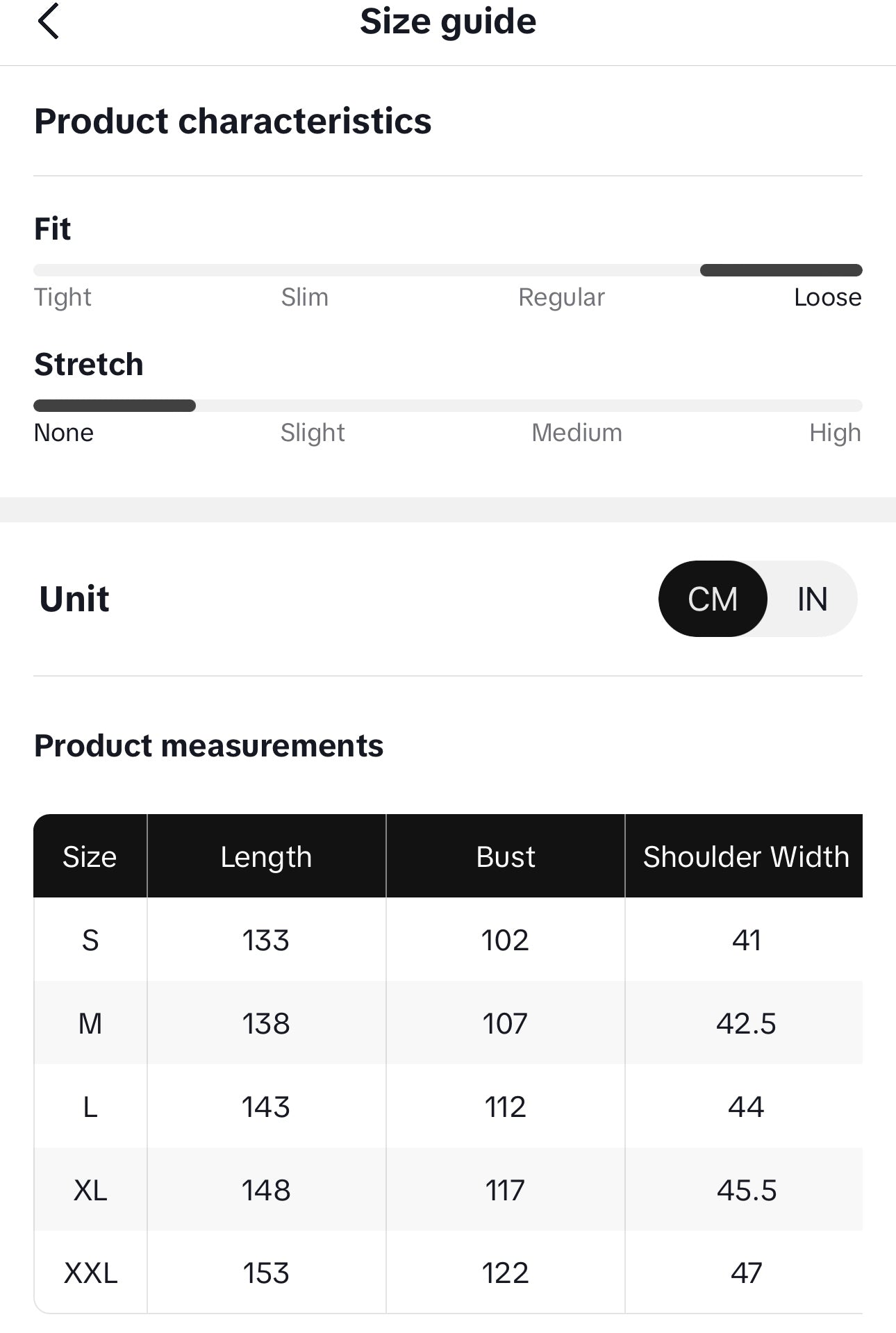Tap the back arrow icon

tap(48, 22)
